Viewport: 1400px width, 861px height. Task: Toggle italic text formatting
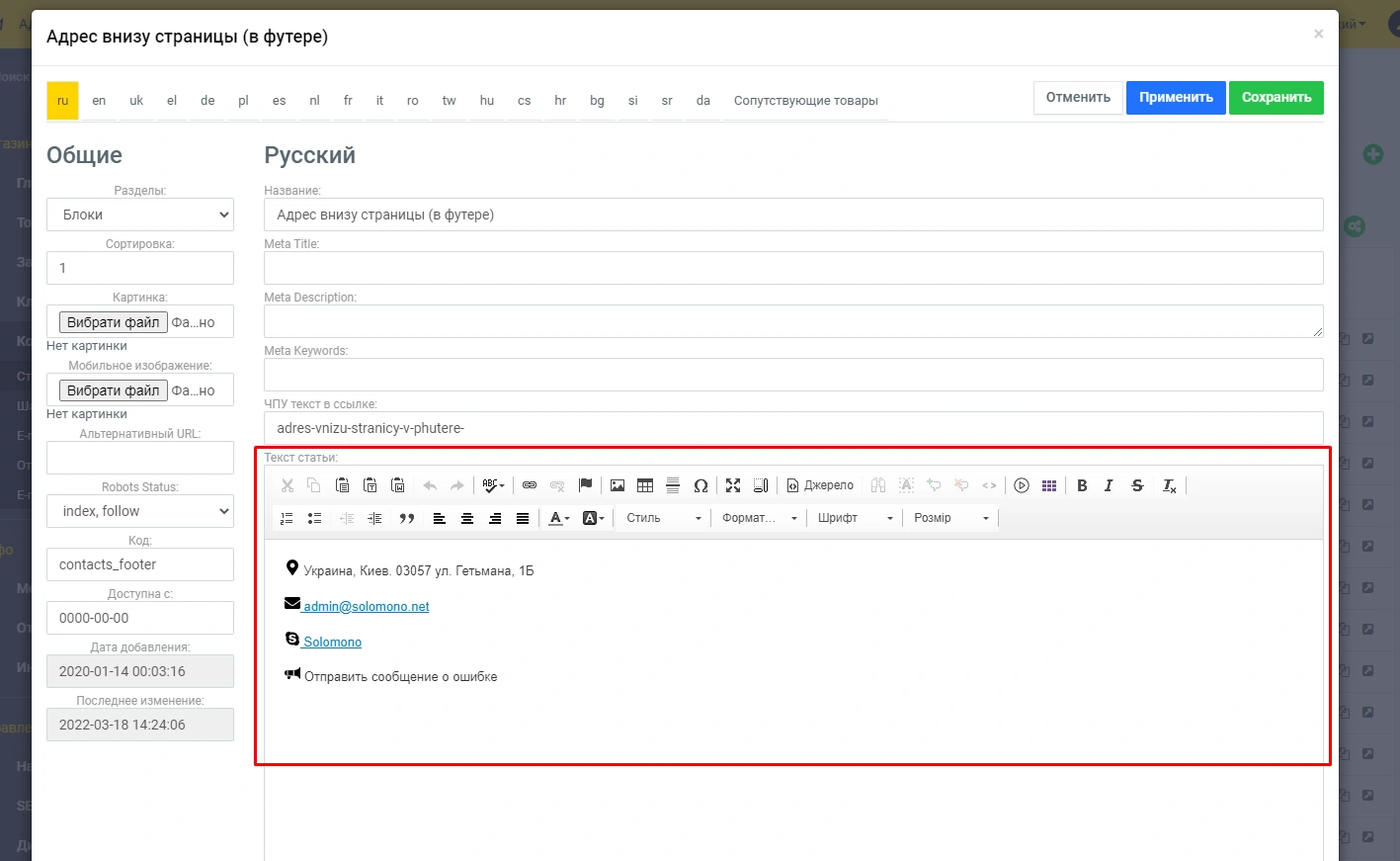[x=1109, y=485]
